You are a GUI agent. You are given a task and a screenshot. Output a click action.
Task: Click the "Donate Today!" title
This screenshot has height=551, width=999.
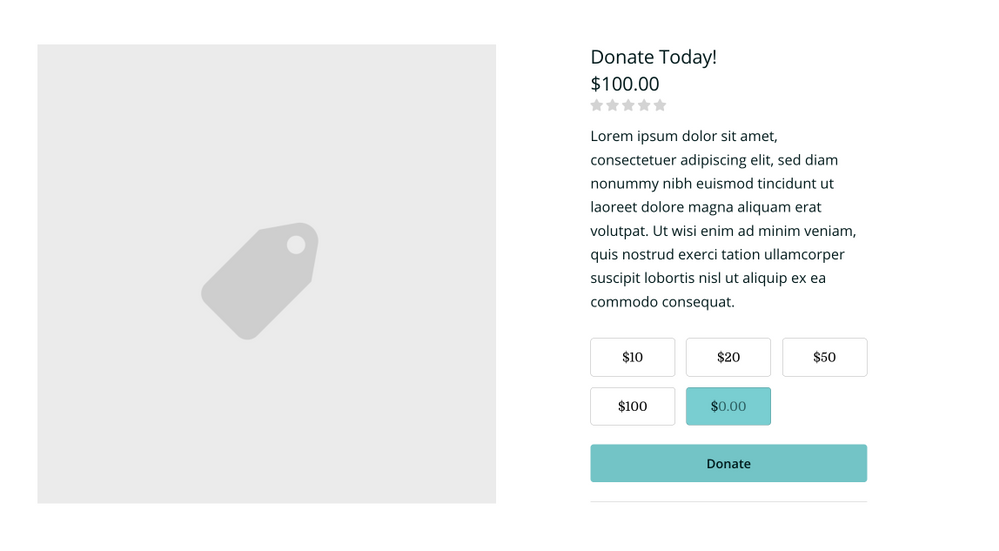[x=653, y=57]
